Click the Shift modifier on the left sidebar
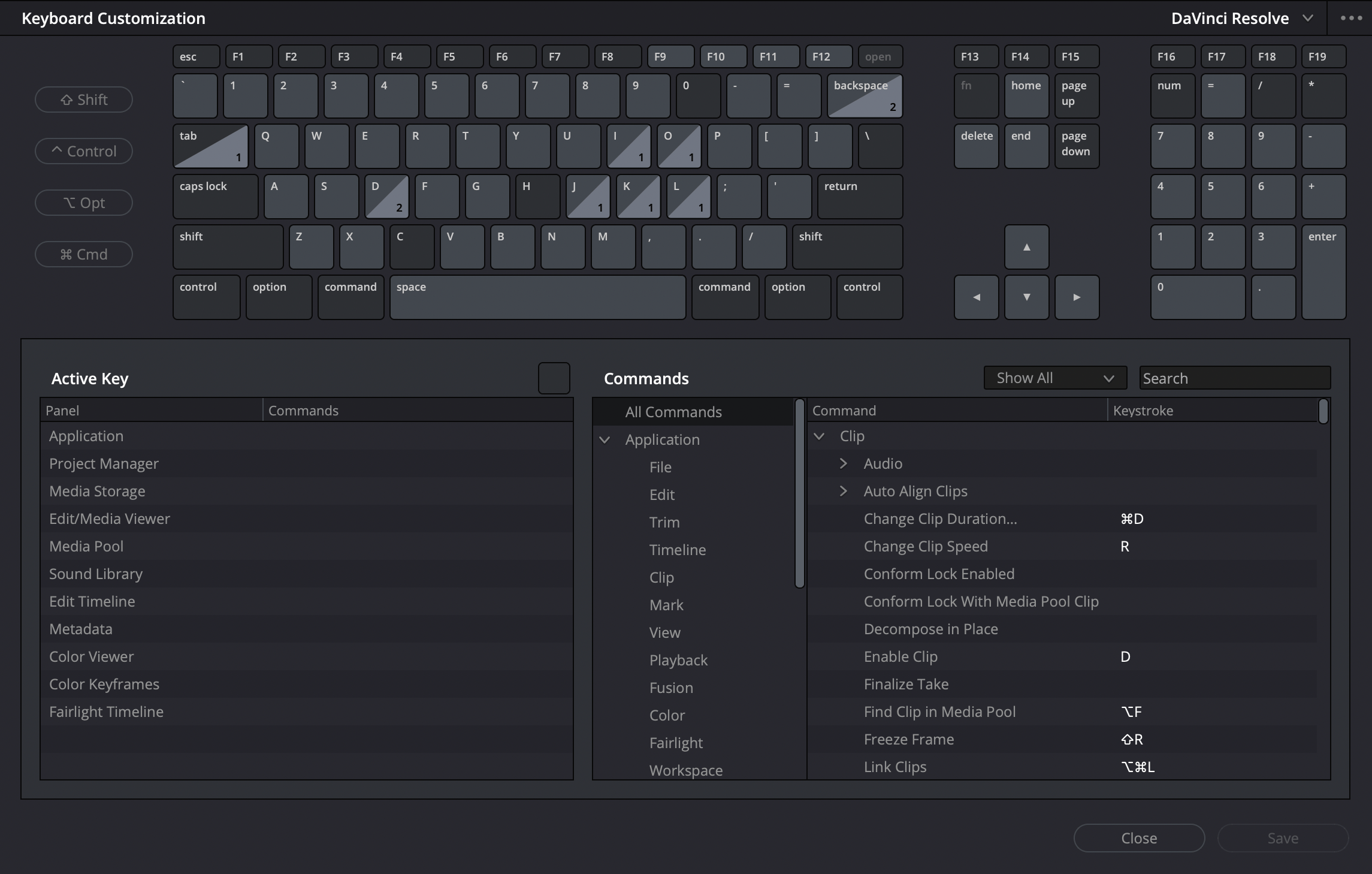 pos(83,99)
